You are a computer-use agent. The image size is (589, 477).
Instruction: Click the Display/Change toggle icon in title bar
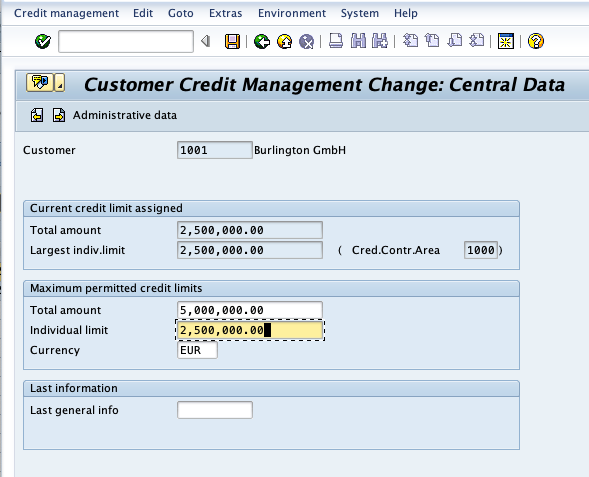tap(39, 82)
